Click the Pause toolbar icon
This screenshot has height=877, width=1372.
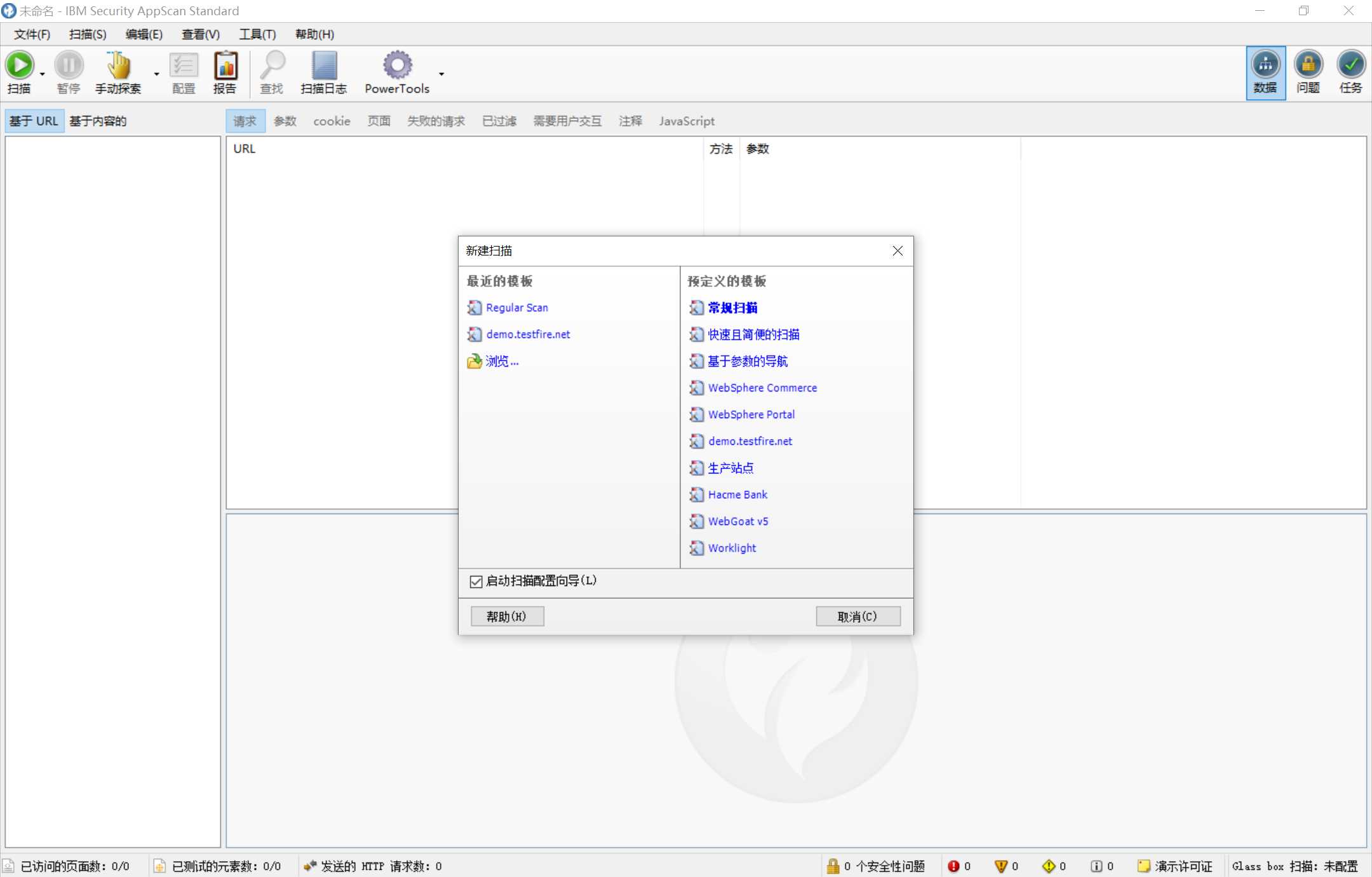[69, 65]
